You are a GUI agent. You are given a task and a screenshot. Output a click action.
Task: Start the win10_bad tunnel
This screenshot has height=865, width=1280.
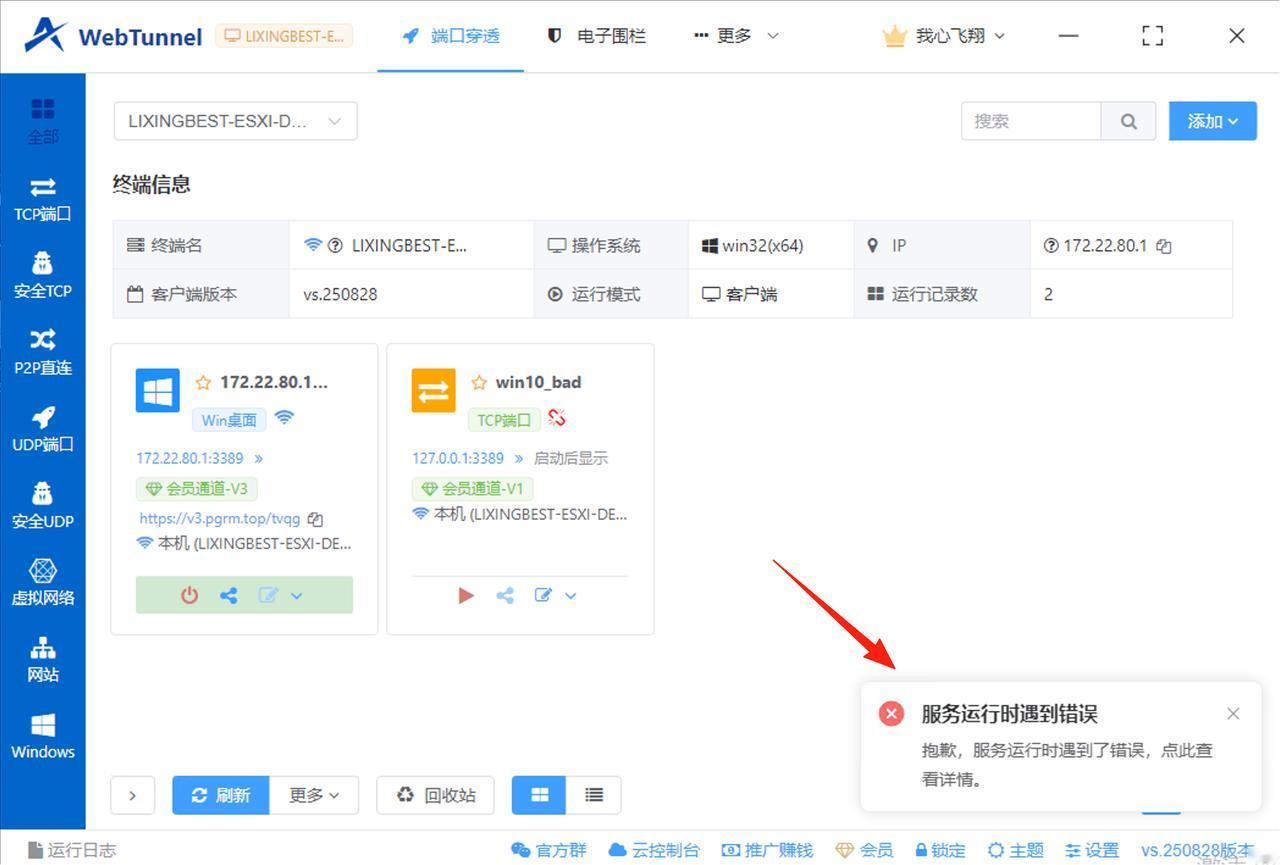(x=466, y=595)
